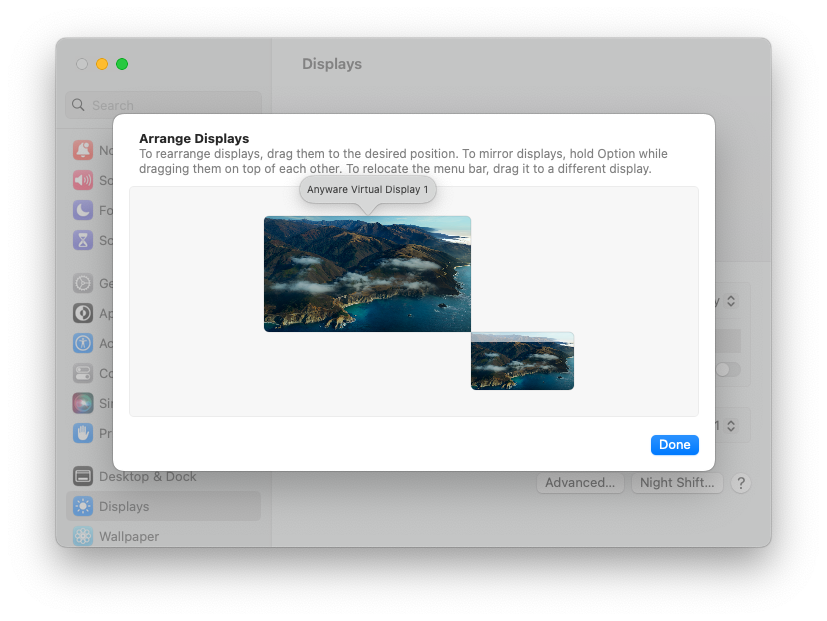Open Notifications via its bell icon
The height and width of the screenshot is (621, 827).
coord(83,150)
